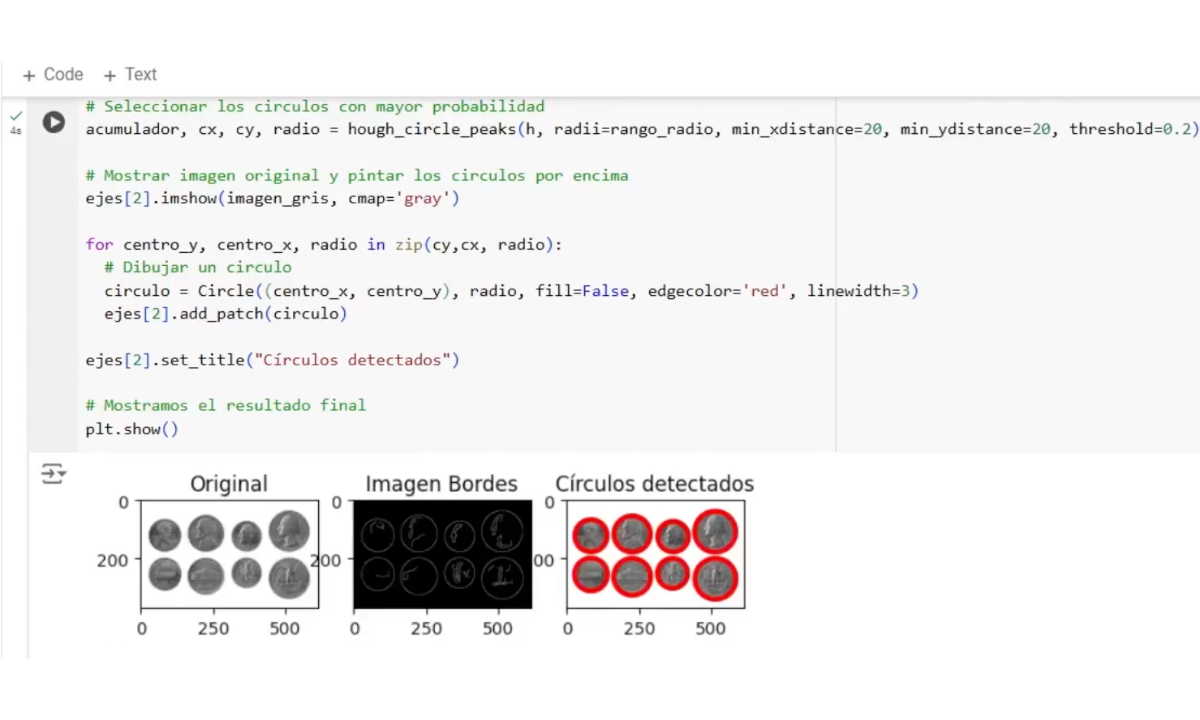Click the comment '# Dibujar un circulo'

(198, 268)
